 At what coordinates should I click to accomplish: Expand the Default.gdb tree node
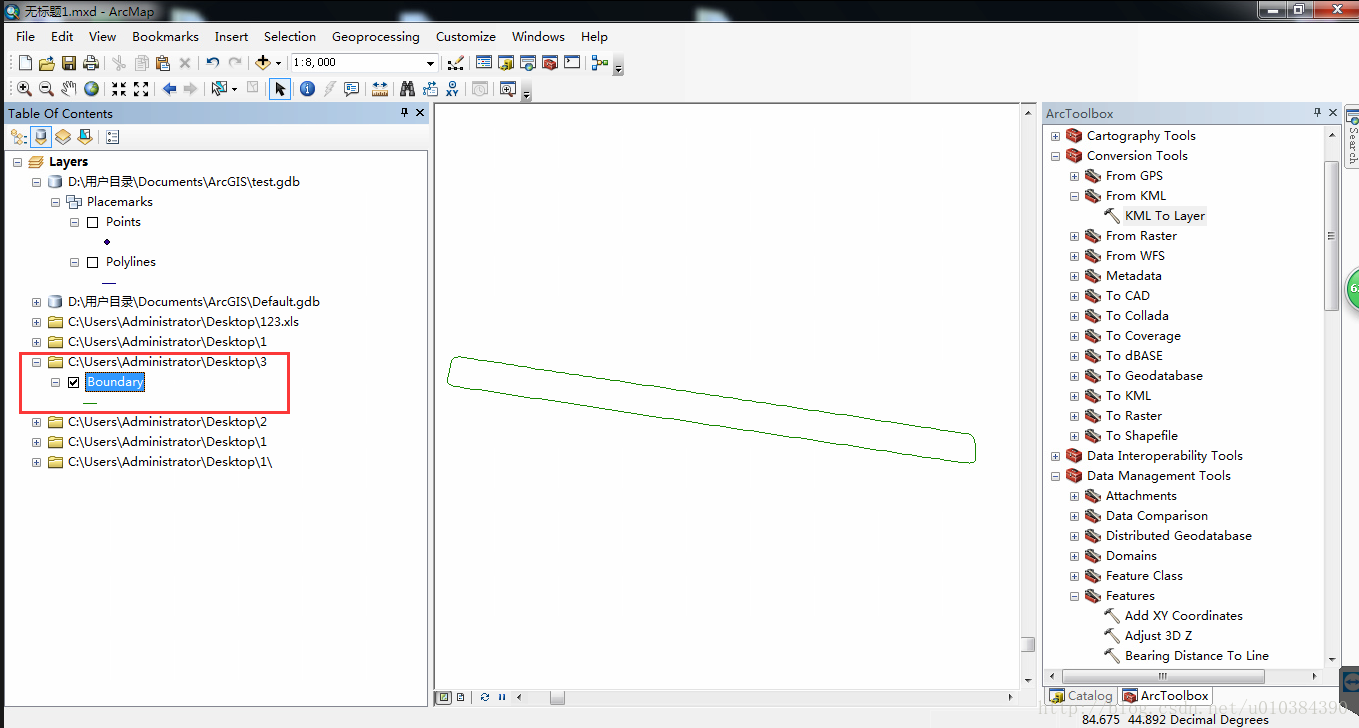(x=37, y=302)
